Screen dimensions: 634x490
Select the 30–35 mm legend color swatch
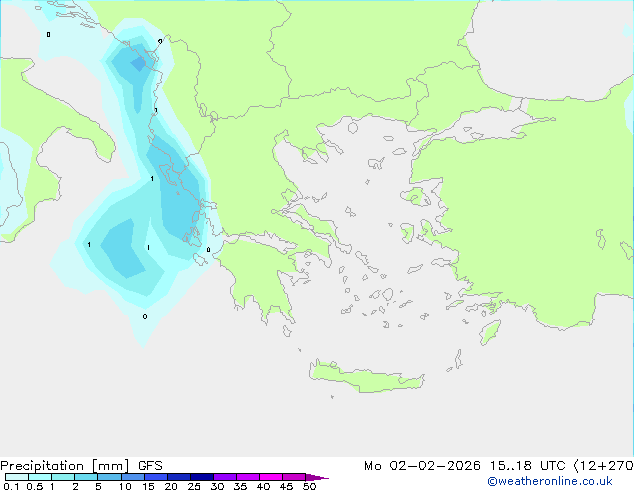click(x=224, y=477)
